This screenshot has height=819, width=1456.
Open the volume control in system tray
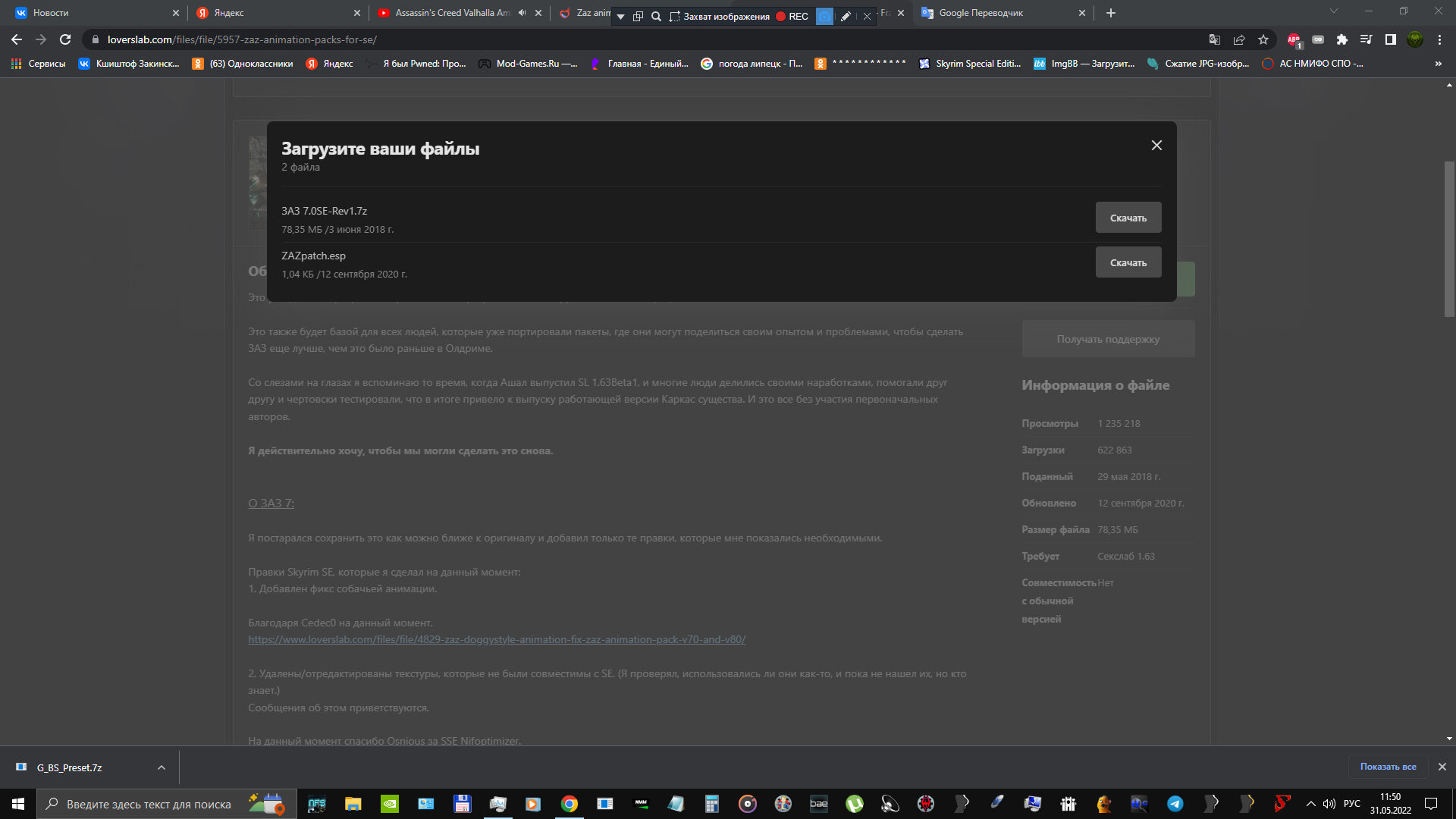coord(1329,804)
